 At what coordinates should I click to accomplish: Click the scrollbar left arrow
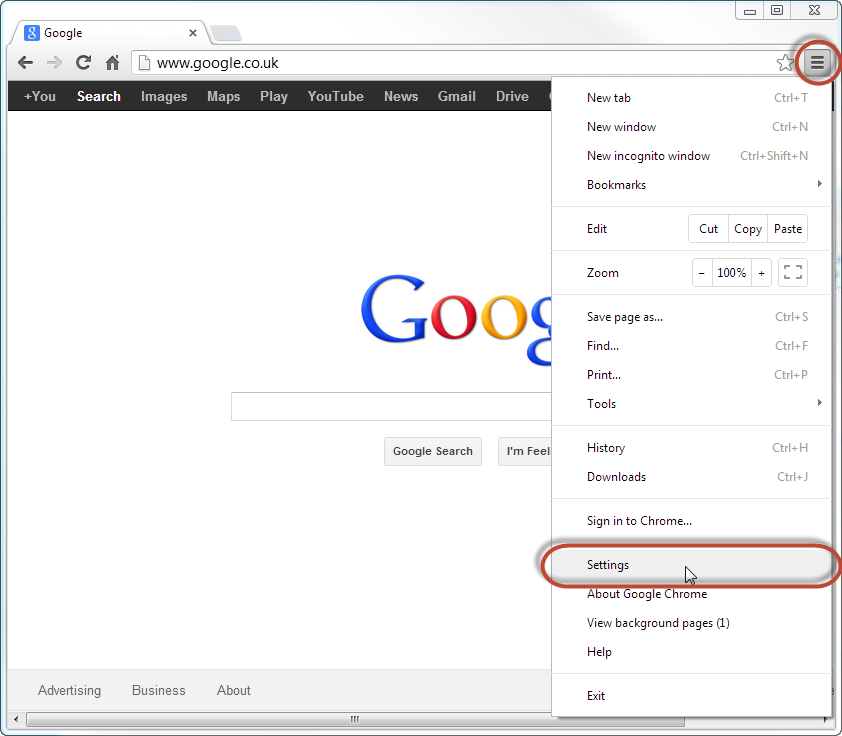pyautogui.click(x=16, y=719)
